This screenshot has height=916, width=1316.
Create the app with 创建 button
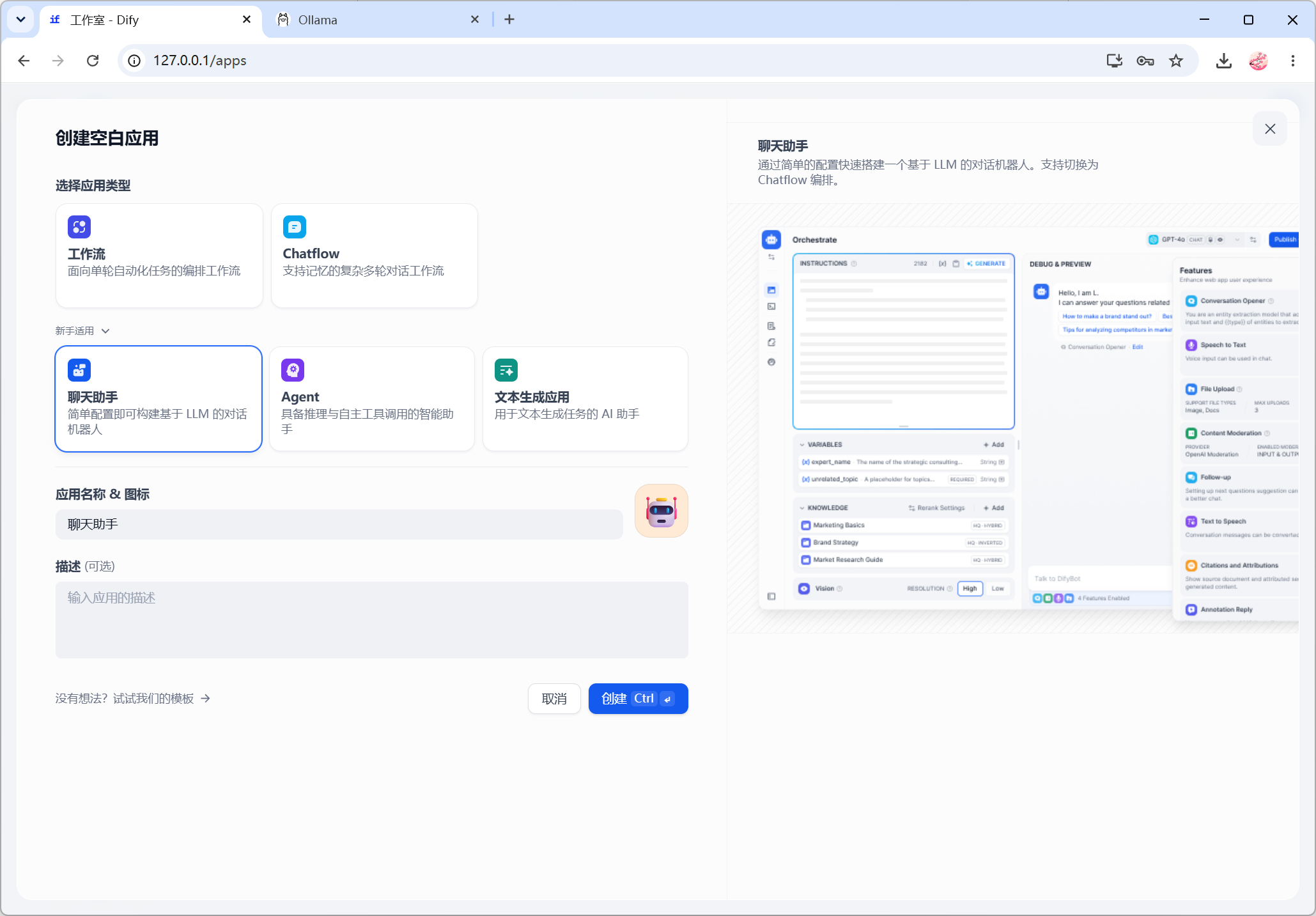639,699
